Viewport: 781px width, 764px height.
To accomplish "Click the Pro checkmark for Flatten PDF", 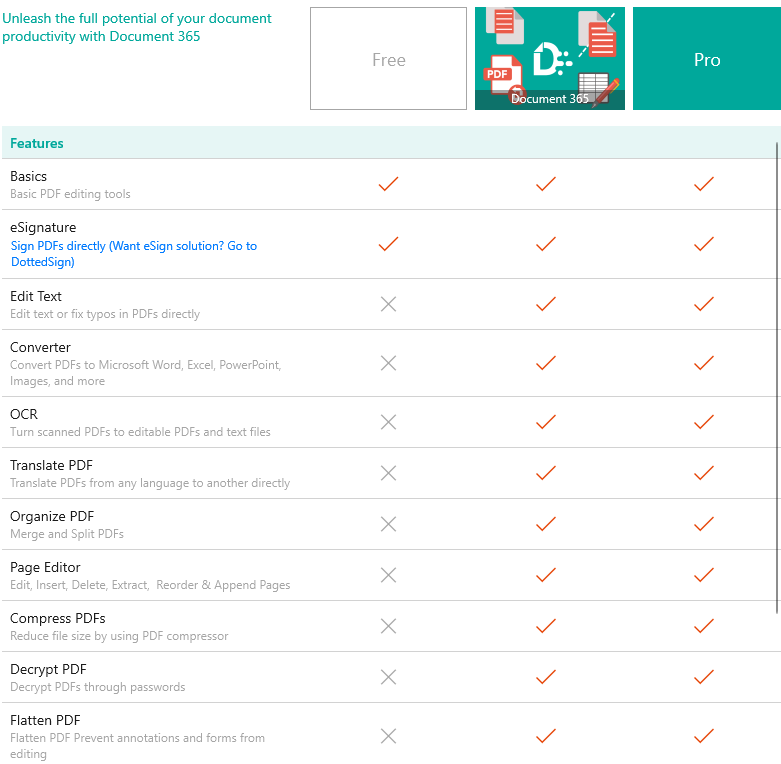I will (704, 736).
